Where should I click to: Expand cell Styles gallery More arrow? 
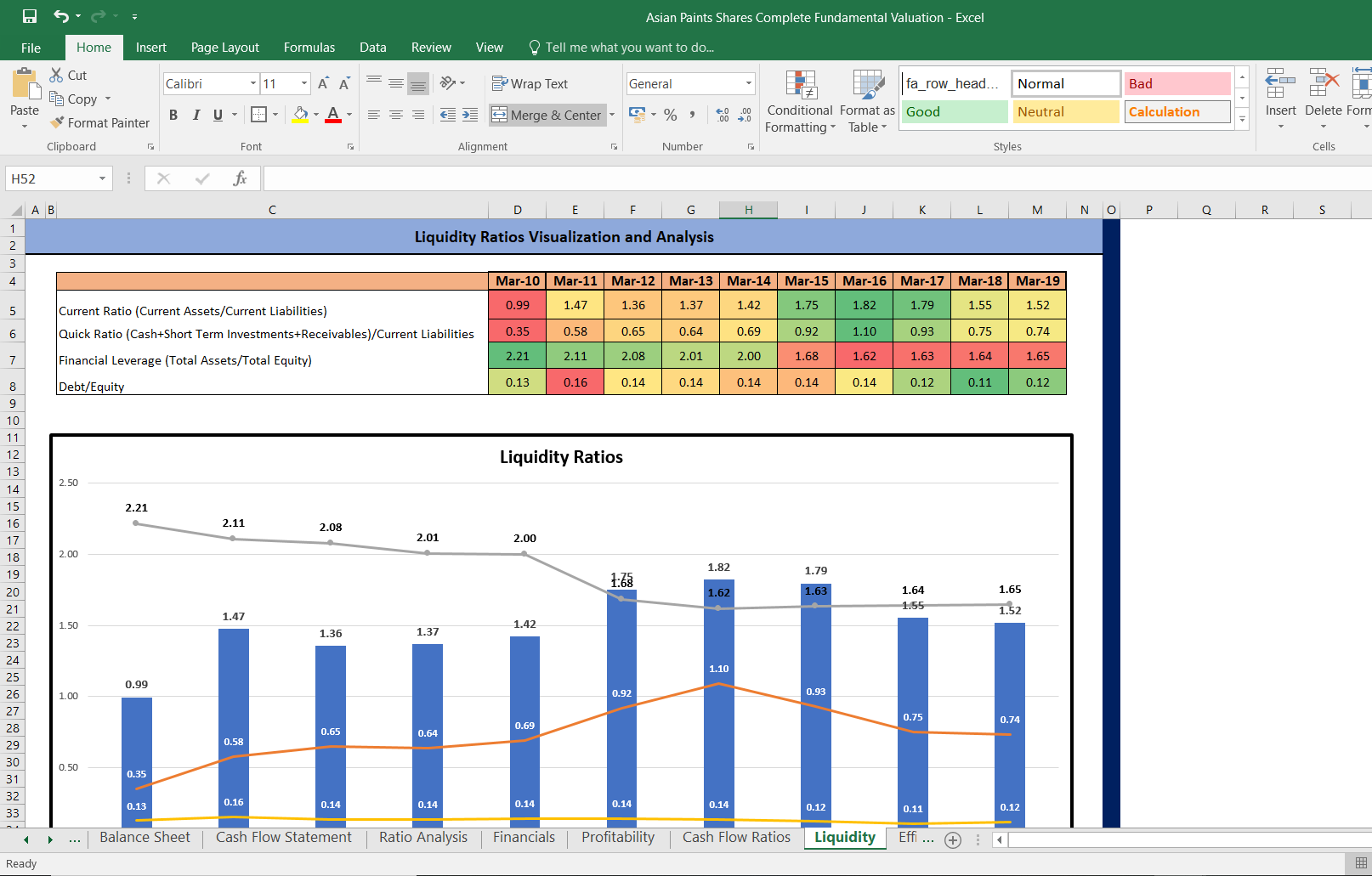coord(1243,120)
